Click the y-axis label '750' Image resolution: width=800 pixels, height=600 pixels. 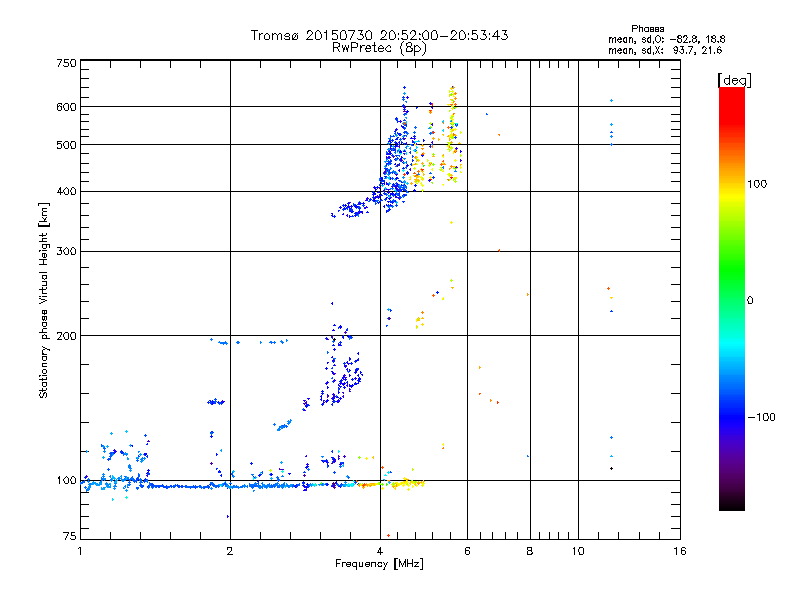(x=66, y=63)
